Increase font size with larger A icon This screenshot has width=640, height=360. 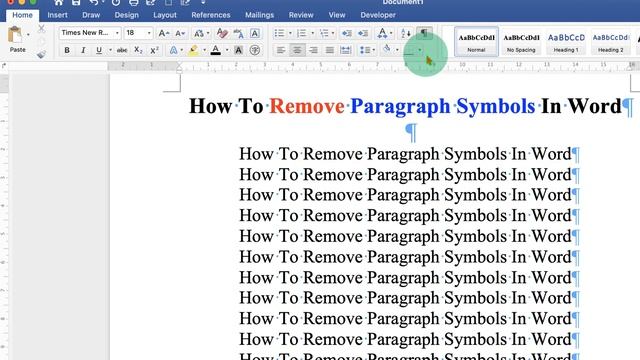(x=164, y=33)
